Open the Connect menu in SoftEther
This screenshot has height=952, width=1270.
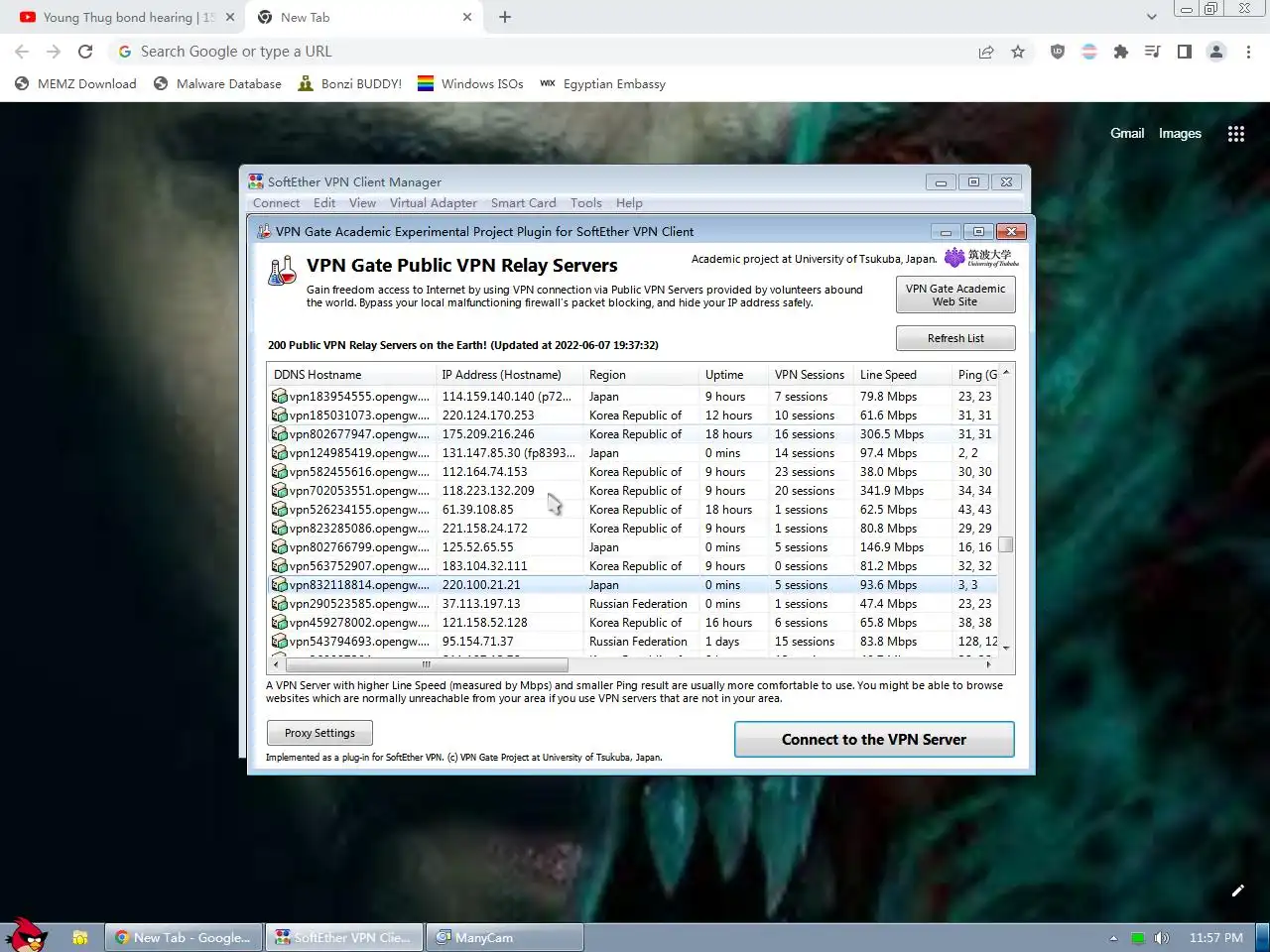[276, 203]
